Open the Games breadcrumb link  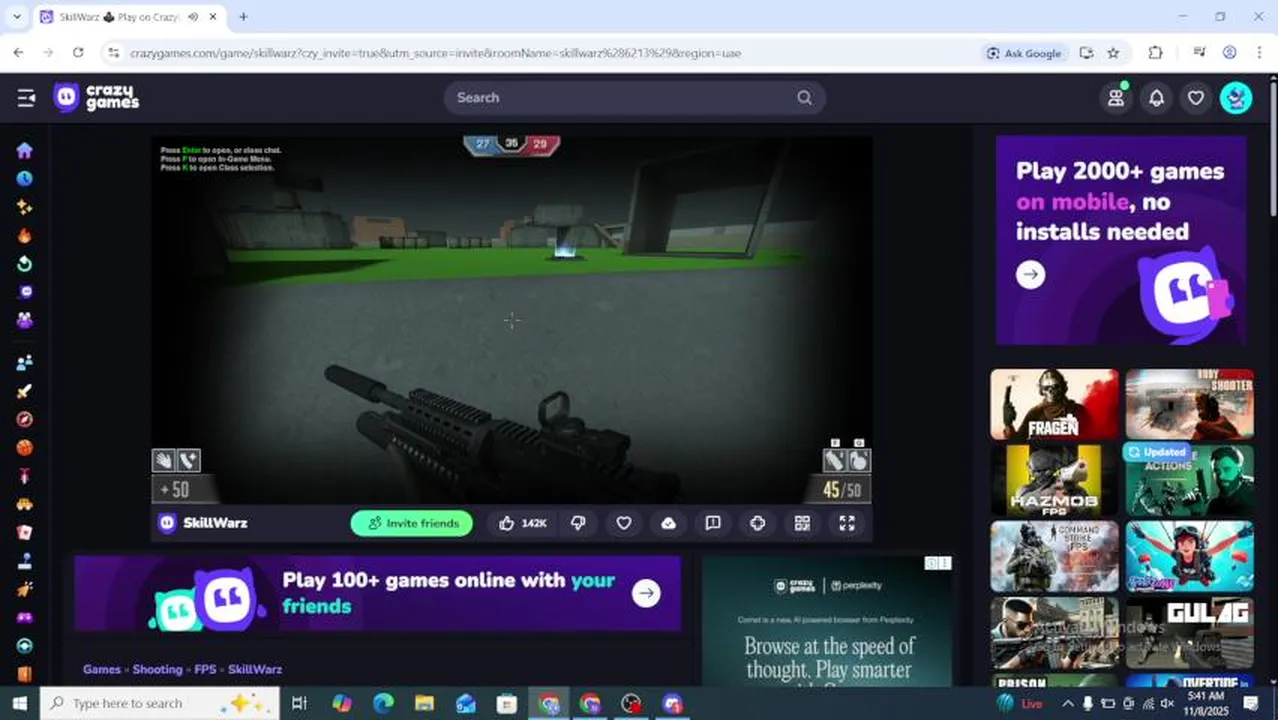(102, 669)
